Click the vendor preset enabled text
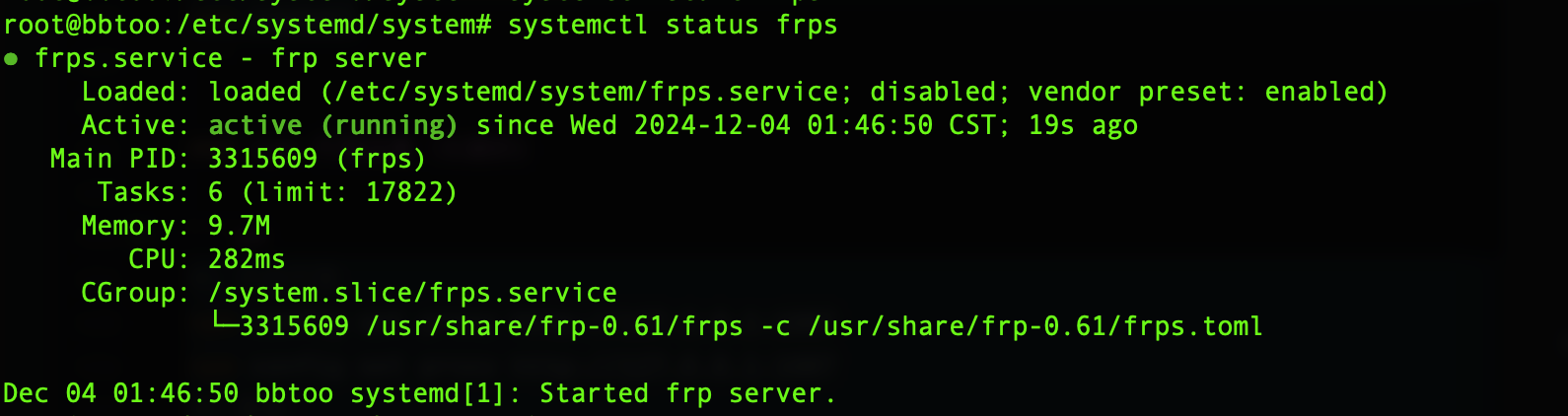 pyautogui.click(x=1203, y=93)
